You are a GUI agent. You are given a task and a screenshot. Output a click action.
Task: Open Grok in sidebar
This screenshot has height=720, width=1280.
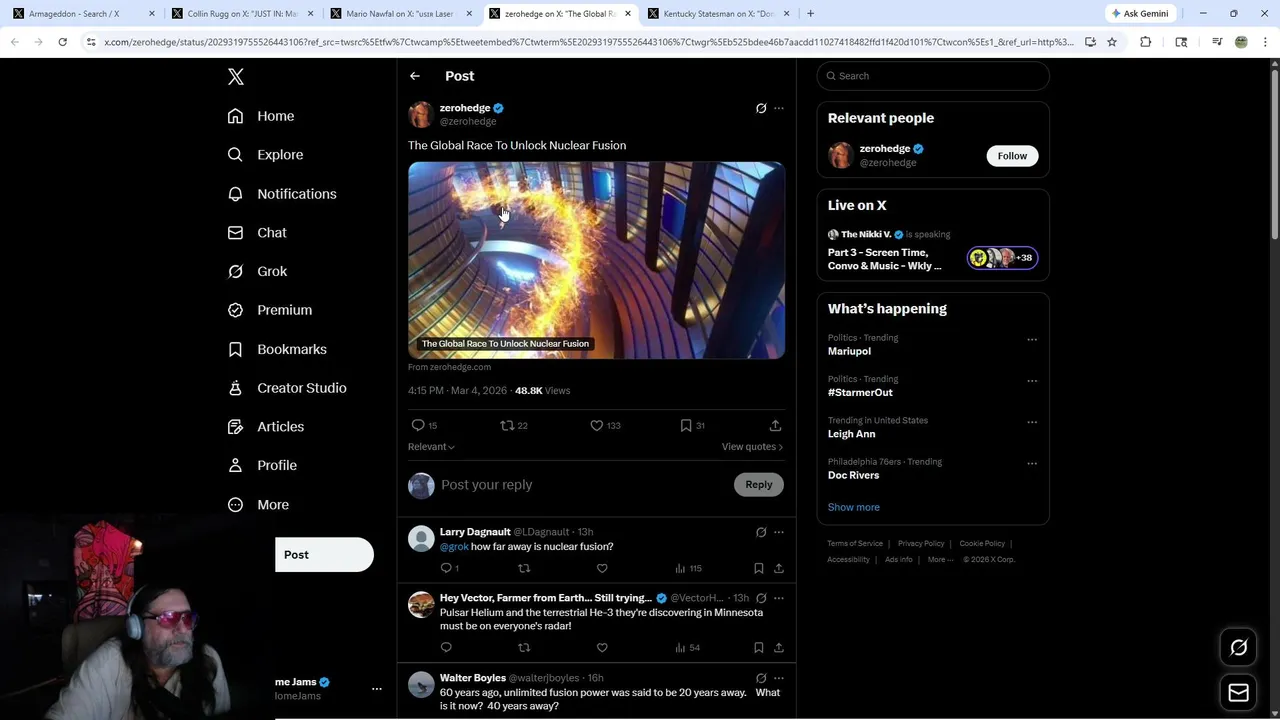(257, 271)
